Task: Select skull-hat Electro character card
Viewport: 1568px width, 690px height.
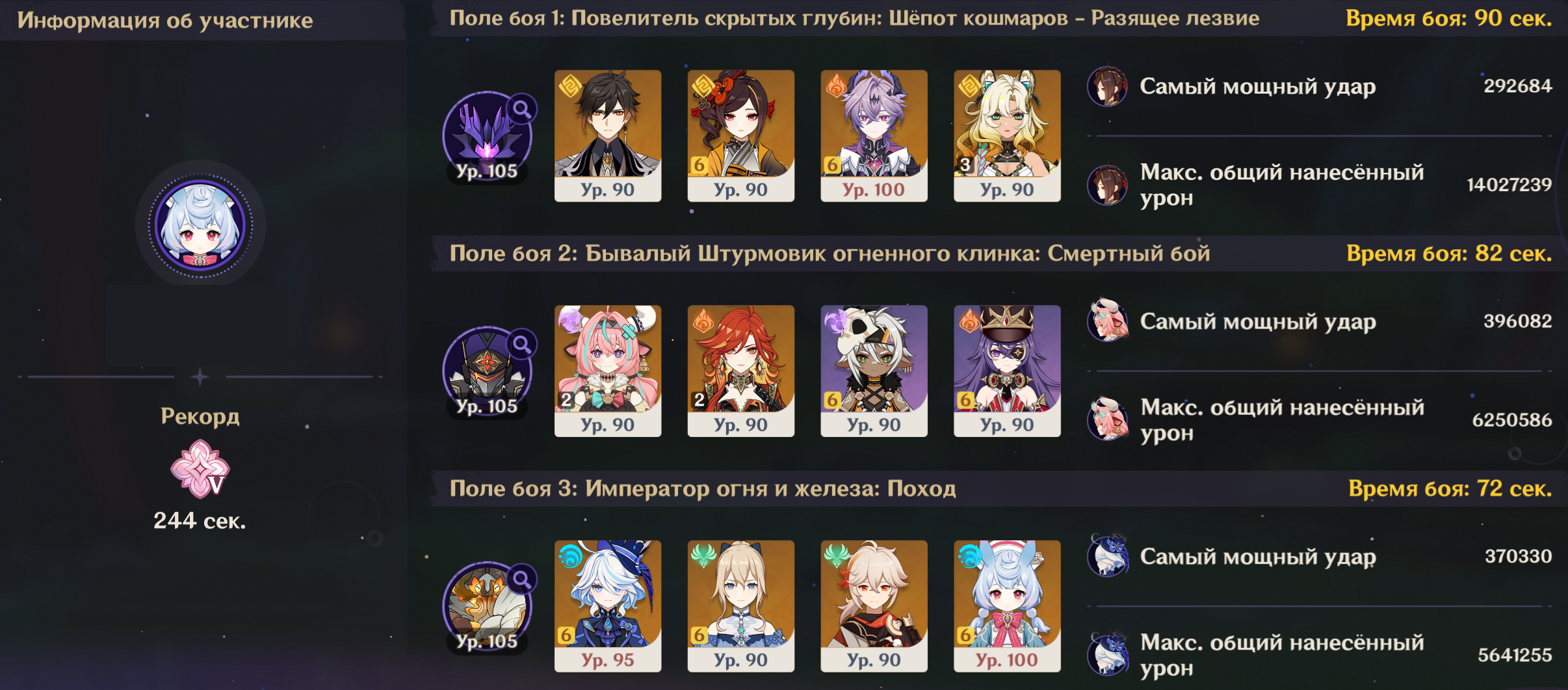Action: click(x=874, y=371)
